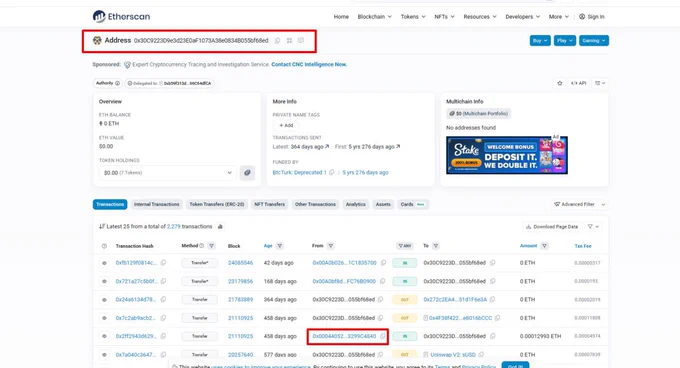Preview details of transaction 0x2ff2943d629
680x368 pixels.
point(104,336)
